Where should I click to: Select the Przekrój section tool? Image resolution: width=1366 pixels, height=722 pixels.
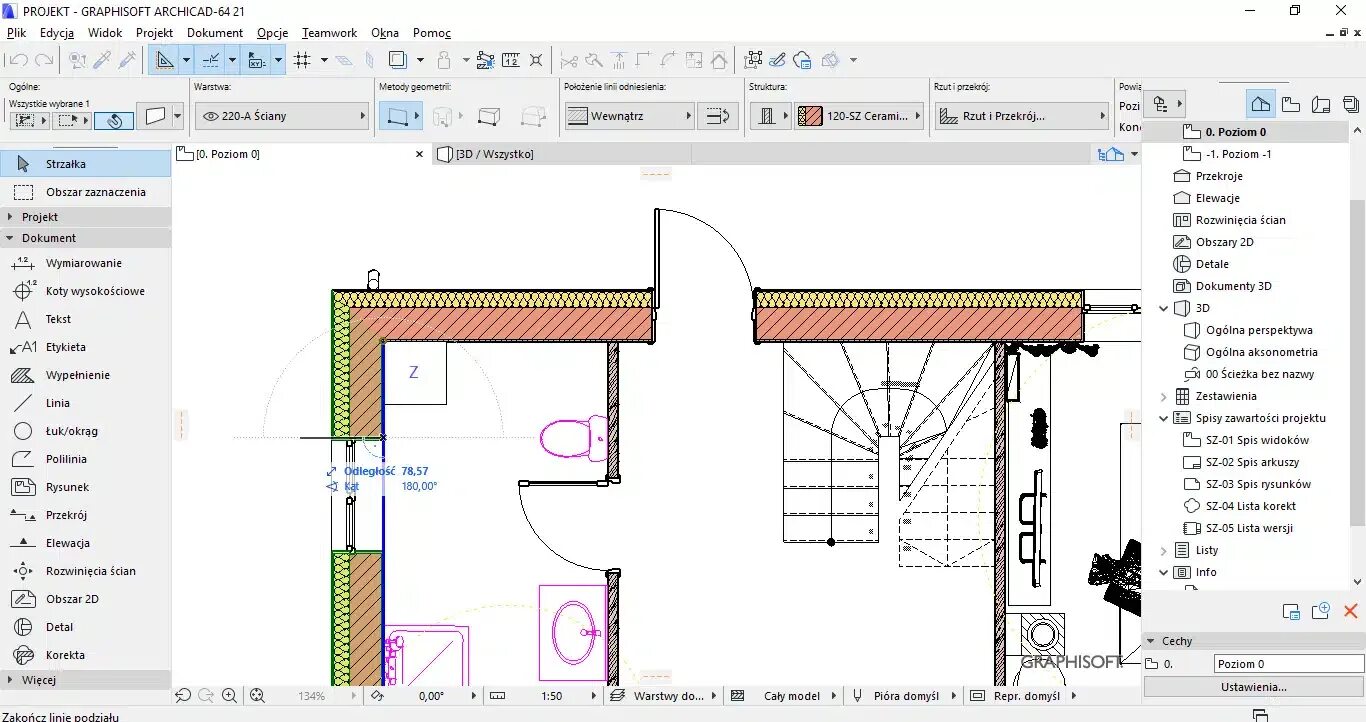click(x=85, y=515)
